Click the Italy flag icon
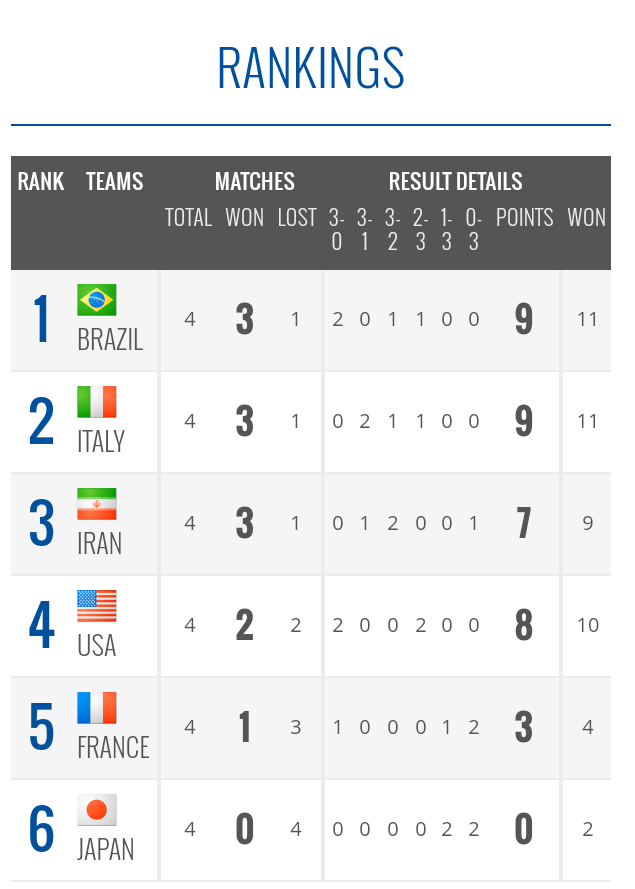 97,402
